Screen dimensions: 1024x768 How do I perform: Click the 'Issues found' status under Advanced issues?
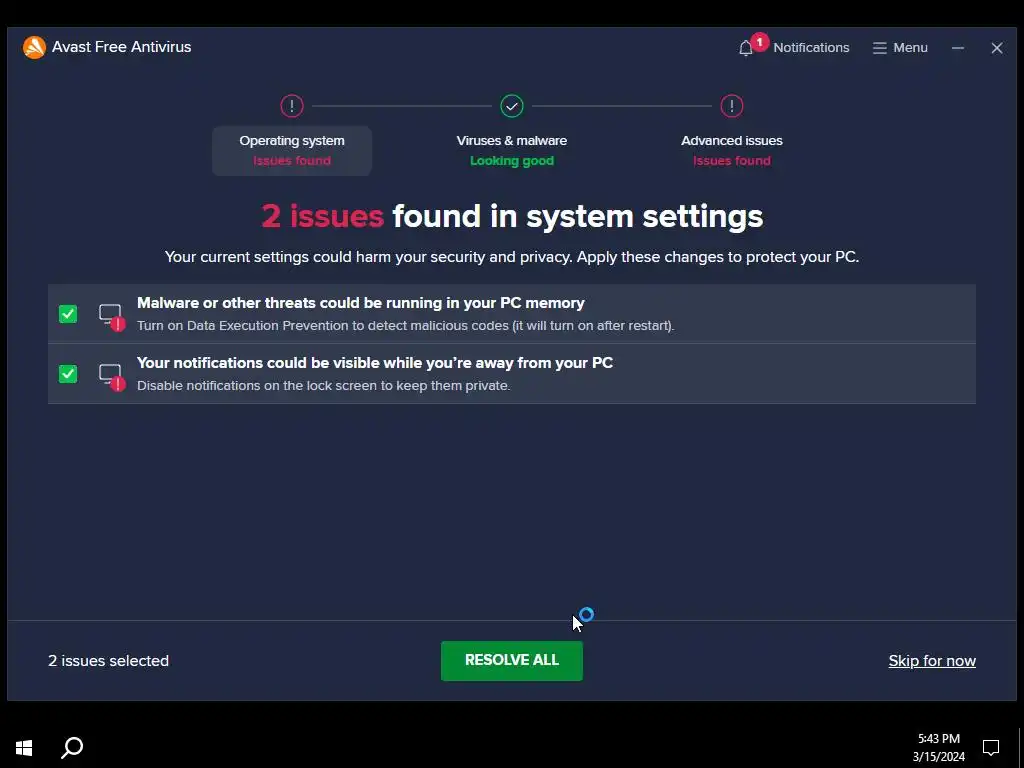point(731,161)
